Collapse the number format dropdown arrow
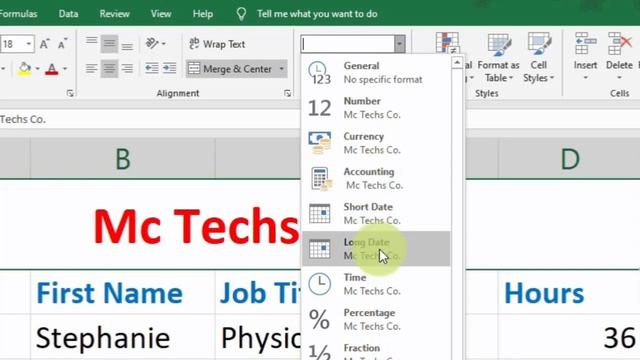The image size is (640, 360). 400,44
